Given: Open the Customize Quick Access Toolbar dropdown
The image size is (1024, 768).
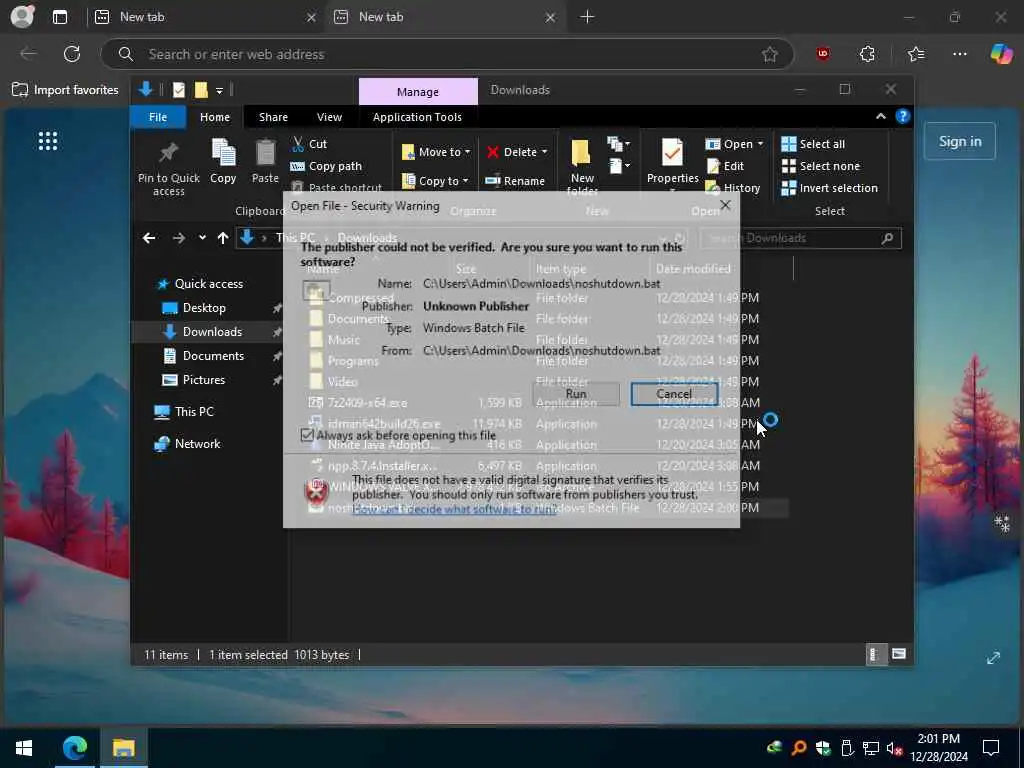Looking at the screenshot, I should (219, 90).
